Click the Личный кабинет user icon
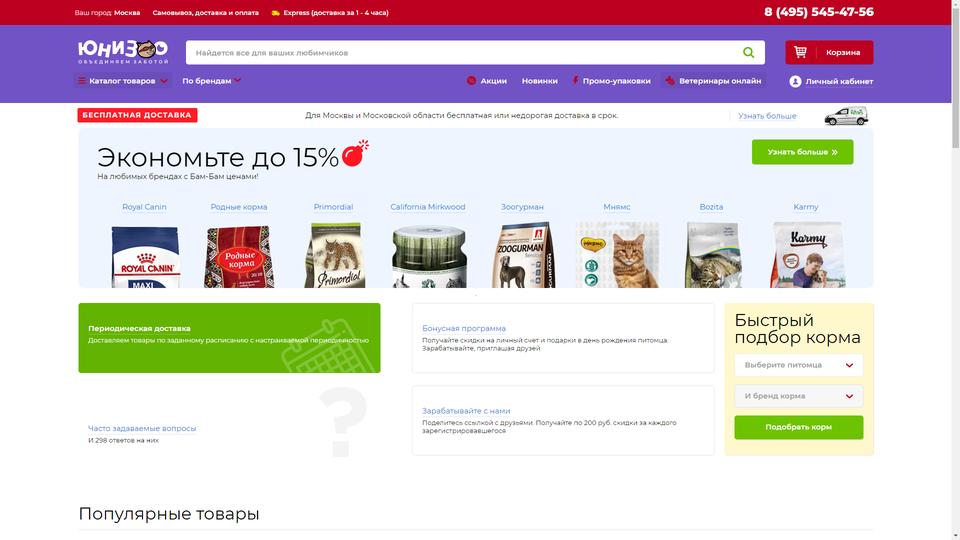Viewport: 960px width, 540px height. (795, 81)
